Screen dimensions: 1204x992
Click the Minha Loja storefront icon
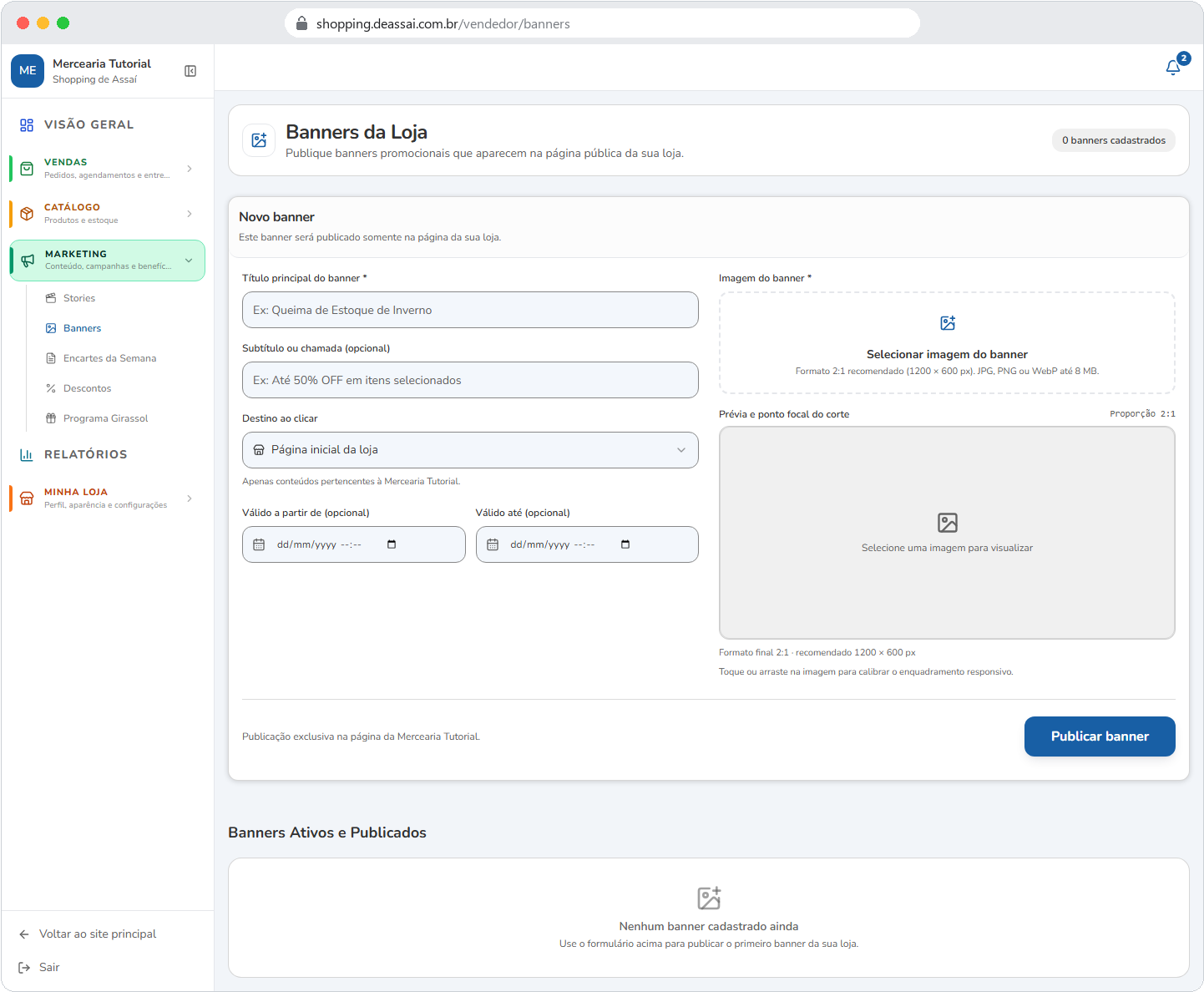pos(27,499)
